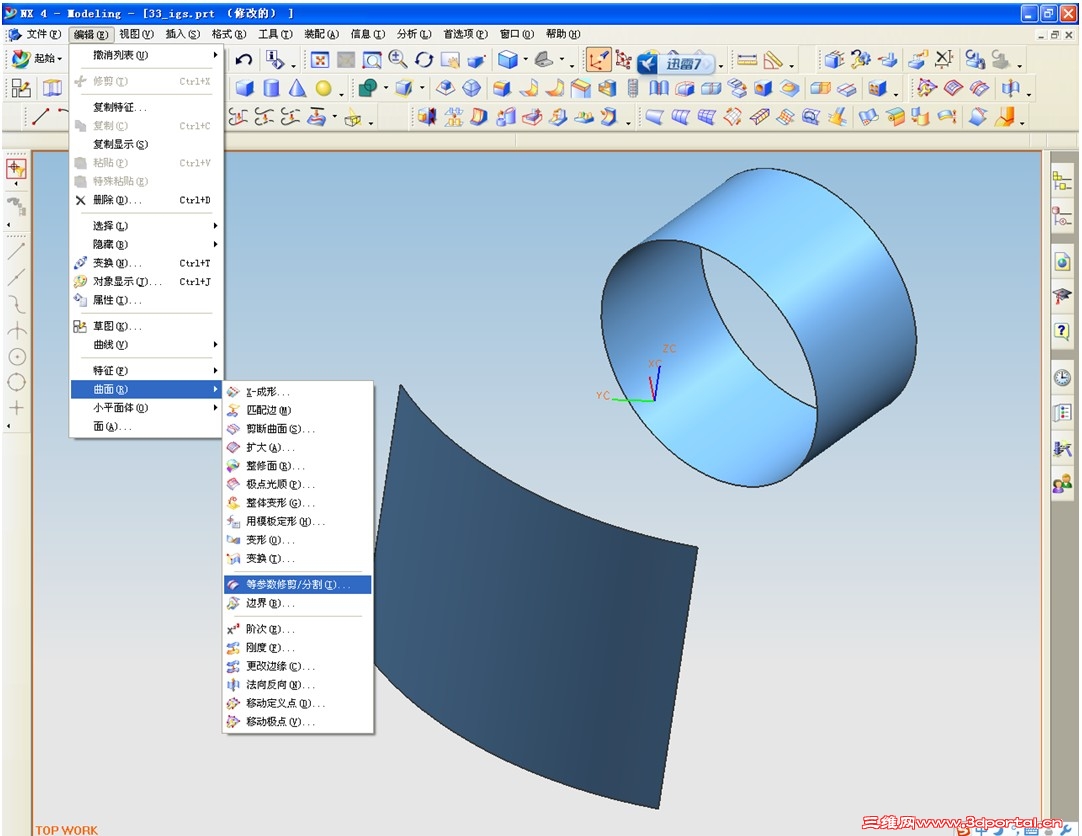This screenshot has height=836, width=1082.
Task: Click 变换 Ctrl+T in Edit menu
Action: click(146, 263)
